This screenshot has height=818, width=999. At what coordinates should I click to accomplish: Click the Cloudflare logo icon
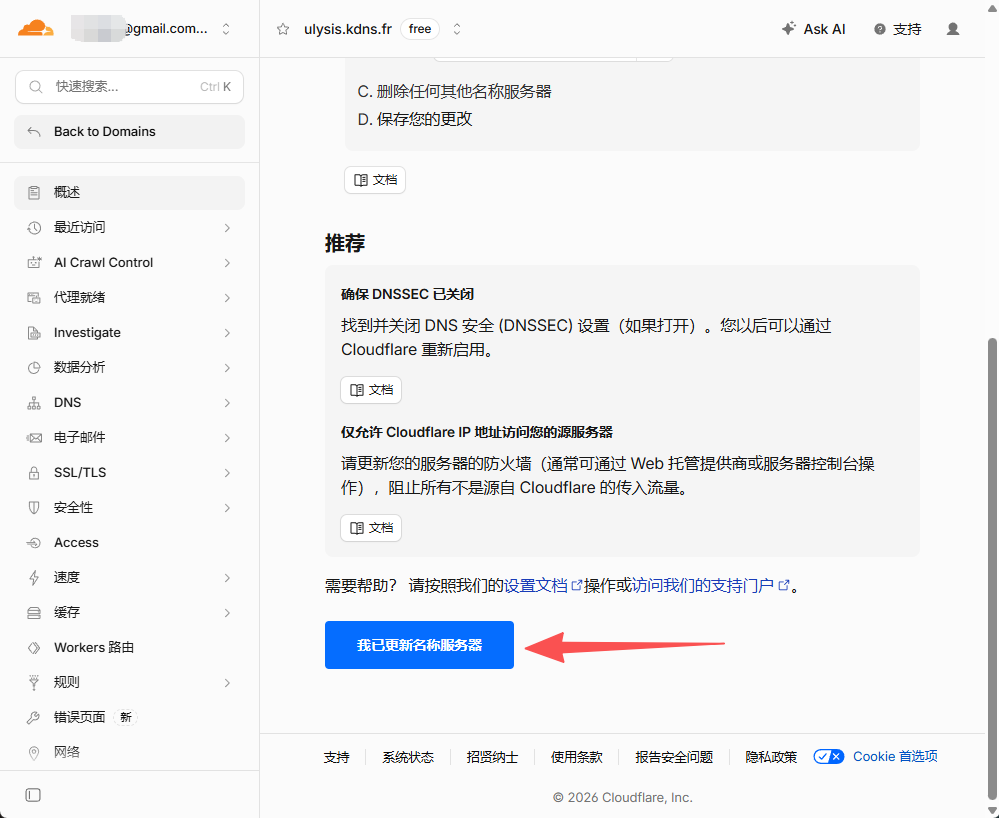click(x=36, y=29)
